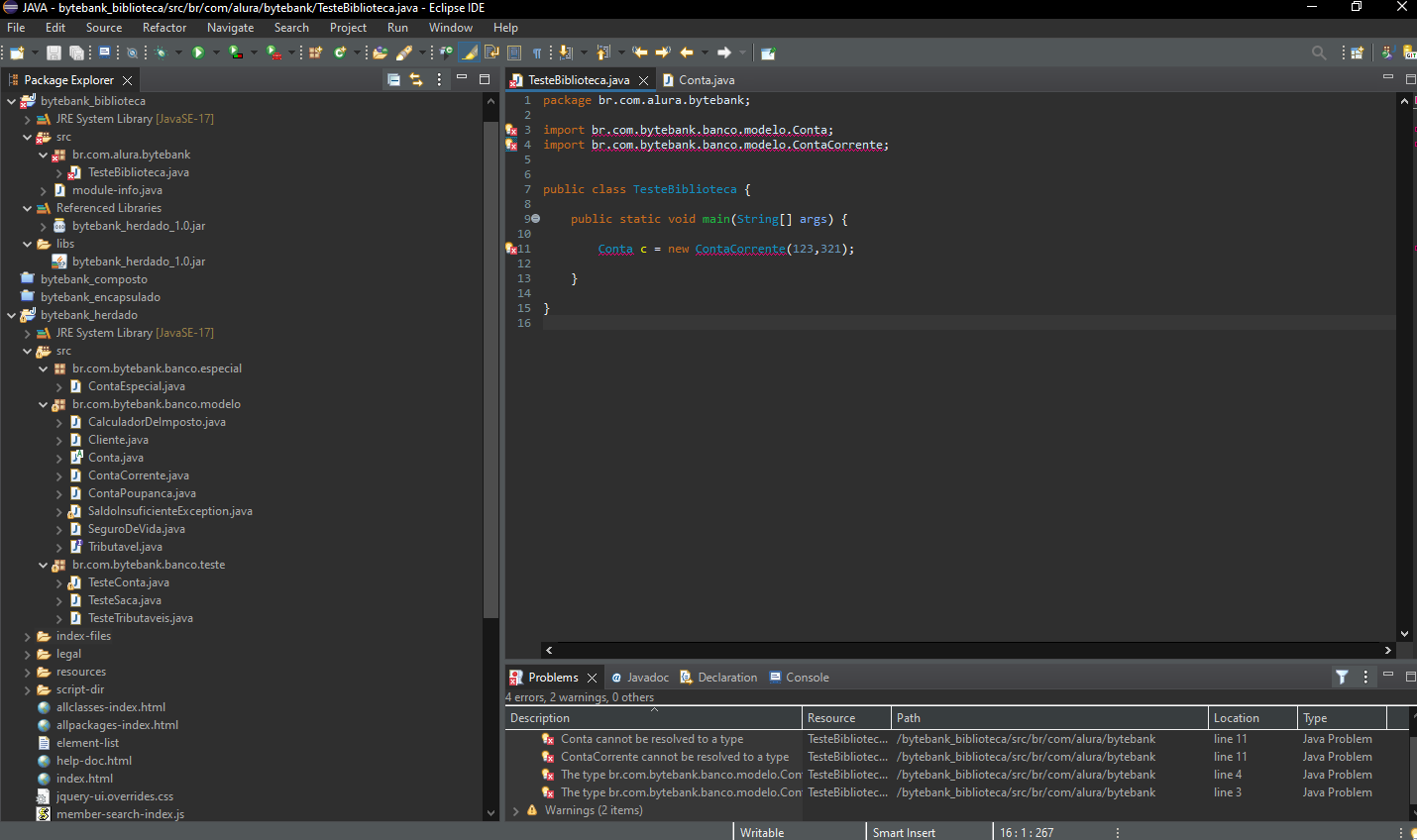This screenshot has height=840, width=1417.
Task: Click the Back navigation arrow
Action: [687, 52]
